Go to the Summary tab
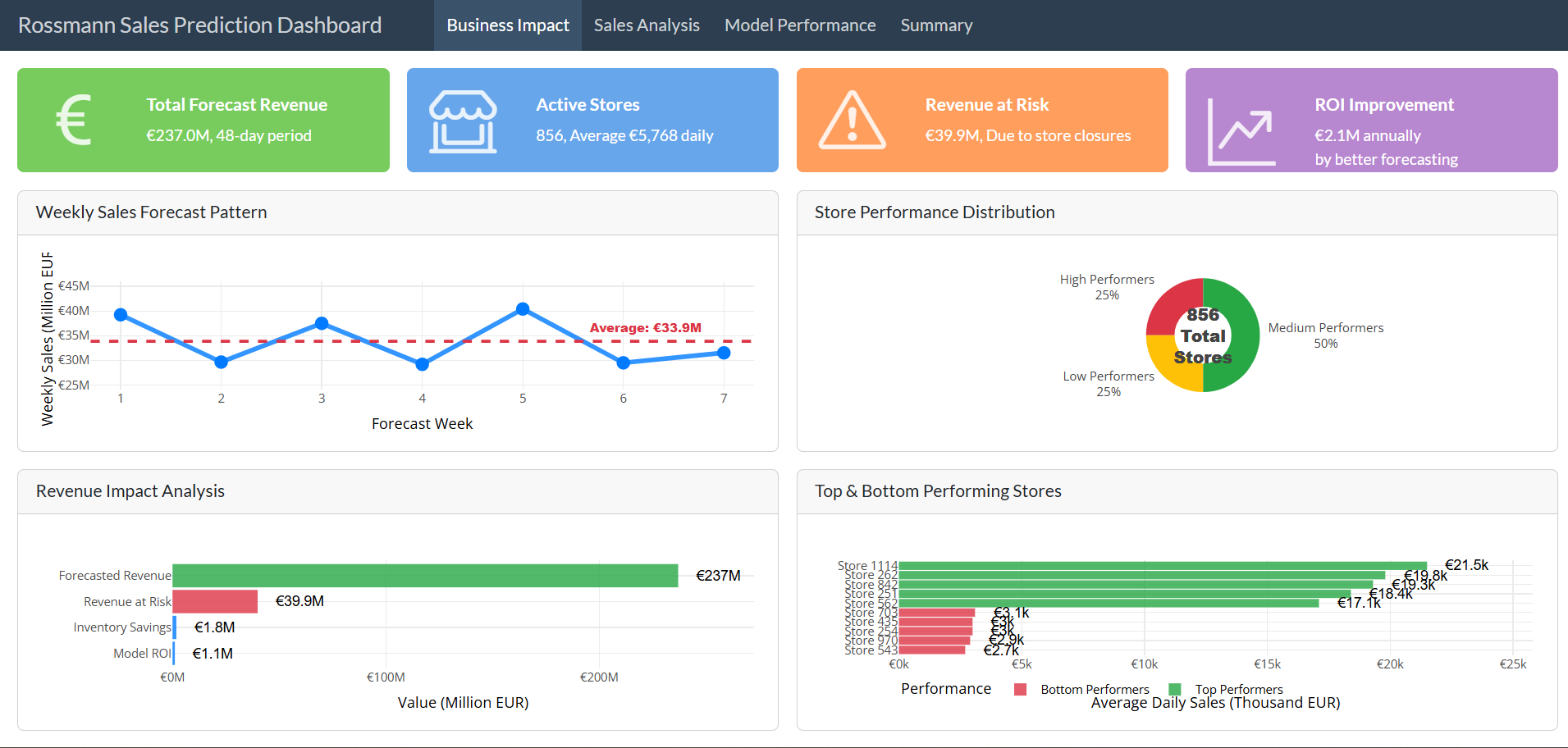1568x748 pixels. [x=936, y=25]
